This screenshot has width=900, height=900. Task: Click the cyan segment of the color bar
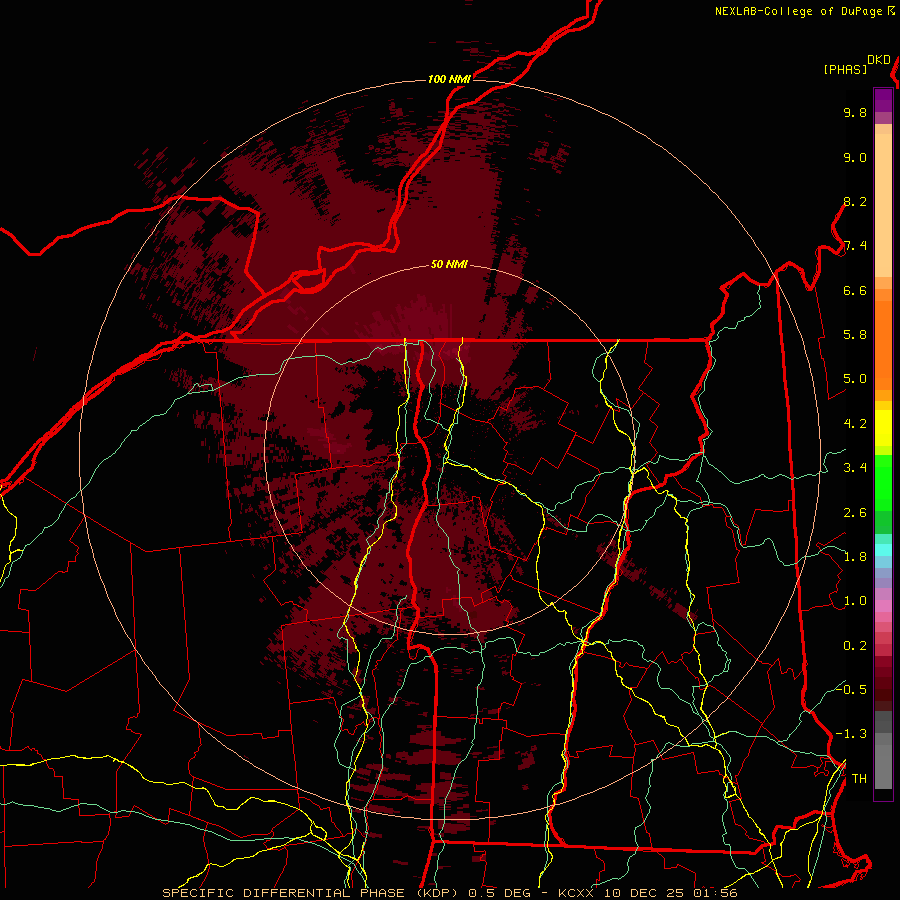(x=883, y=549)
